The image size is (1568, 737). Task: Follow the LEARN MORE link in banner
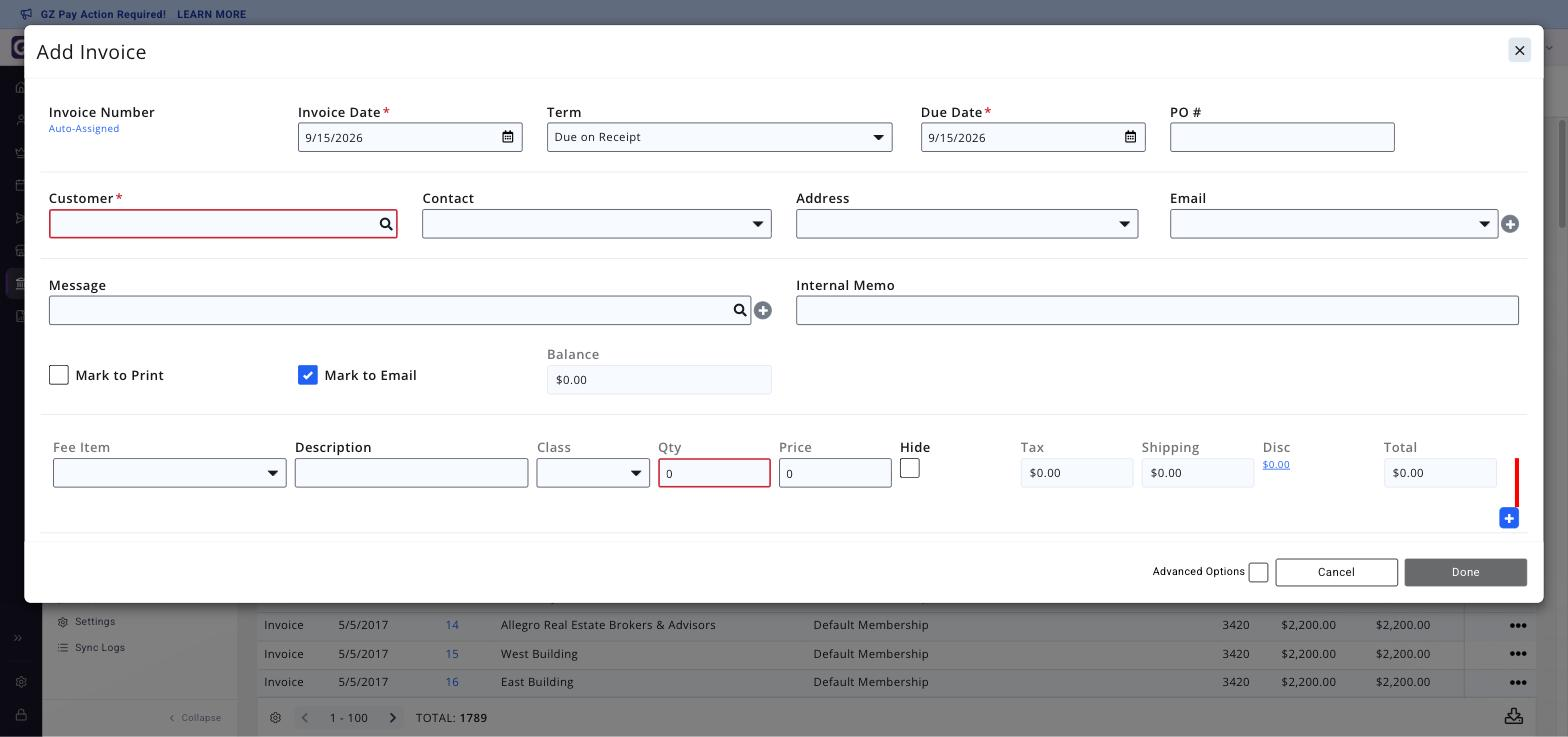(211, 14)
